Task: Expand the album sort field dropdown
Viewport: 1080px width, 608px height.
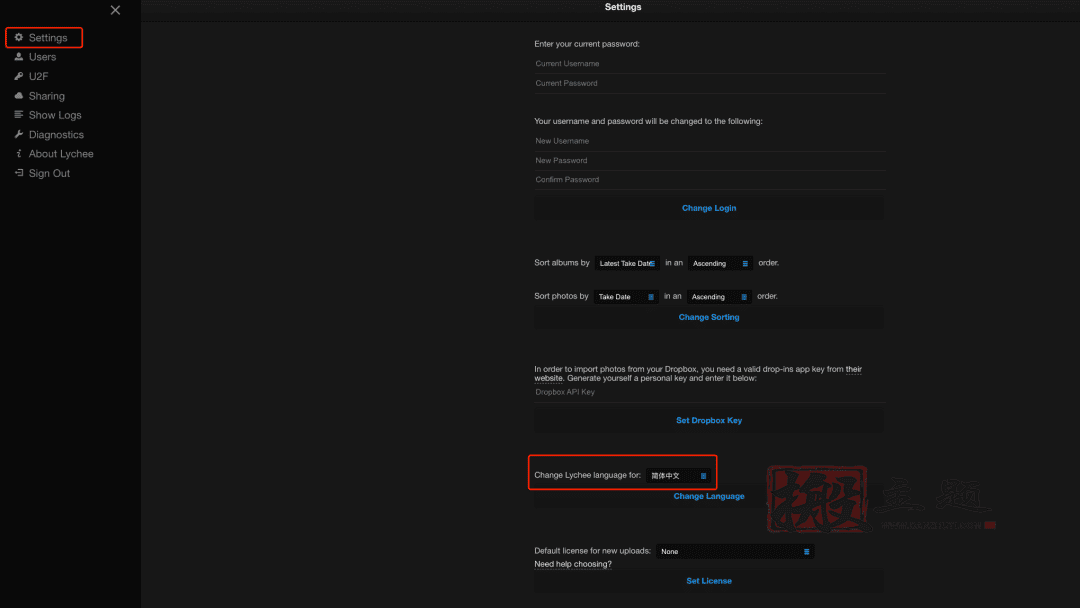Action: [x=627, y=263]
